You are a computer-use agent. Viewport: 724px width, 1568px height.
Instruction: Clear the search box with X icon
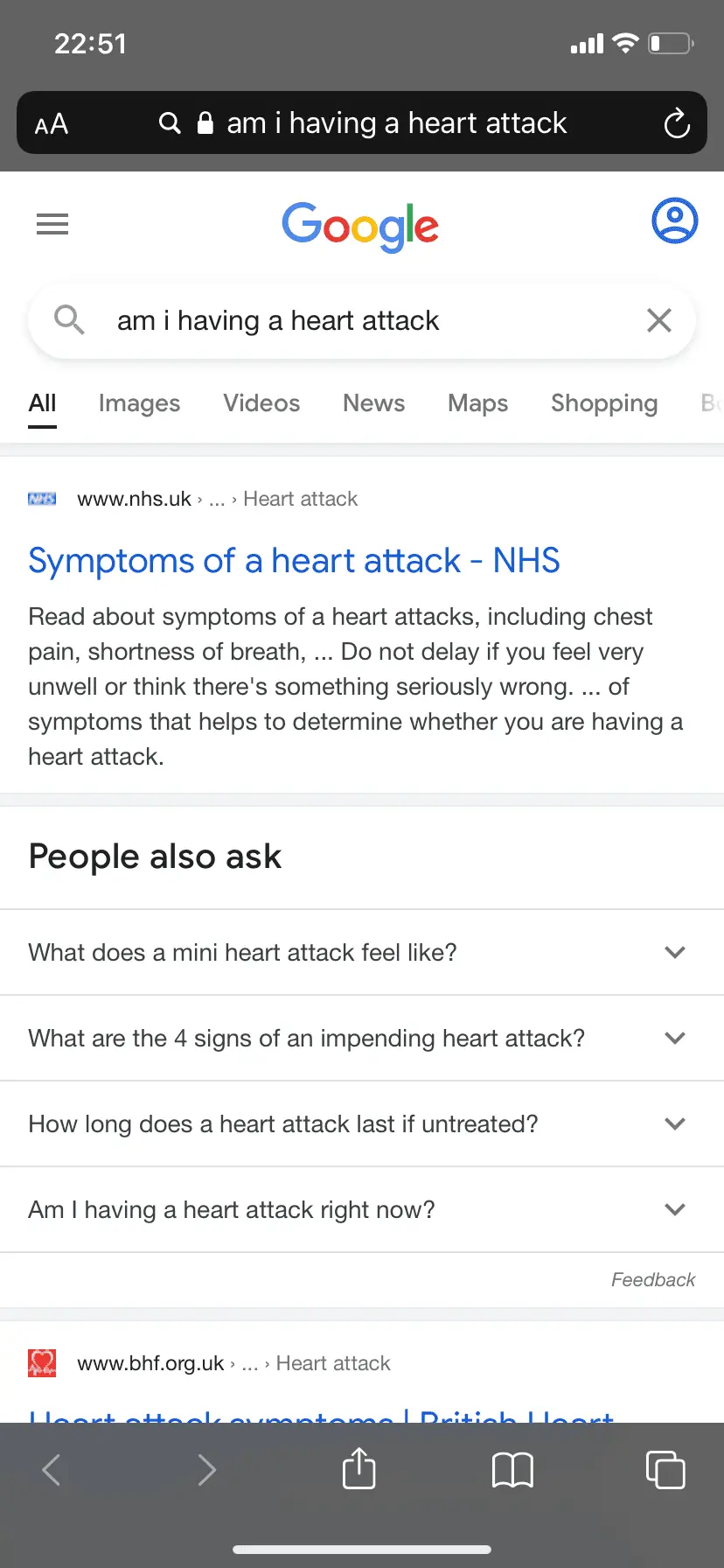659,320
